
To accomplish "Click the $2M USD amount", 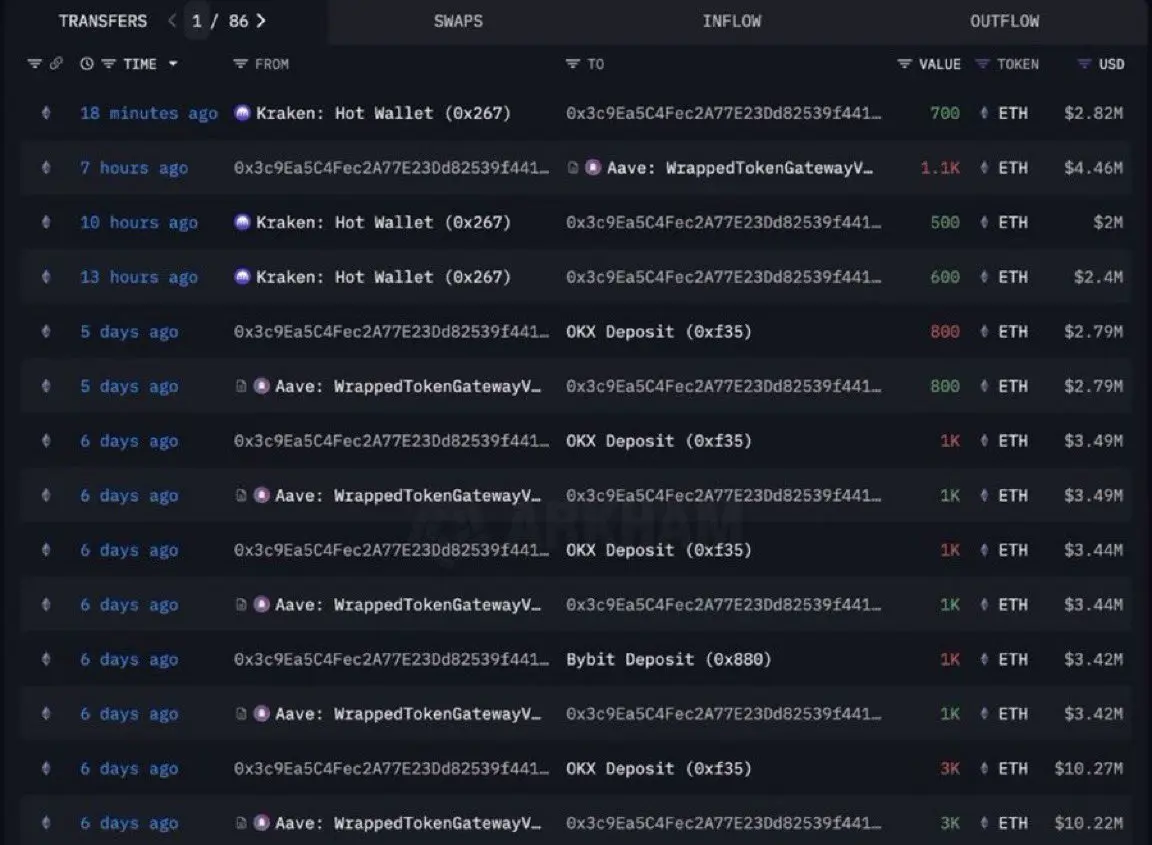I will [1108, 222].
